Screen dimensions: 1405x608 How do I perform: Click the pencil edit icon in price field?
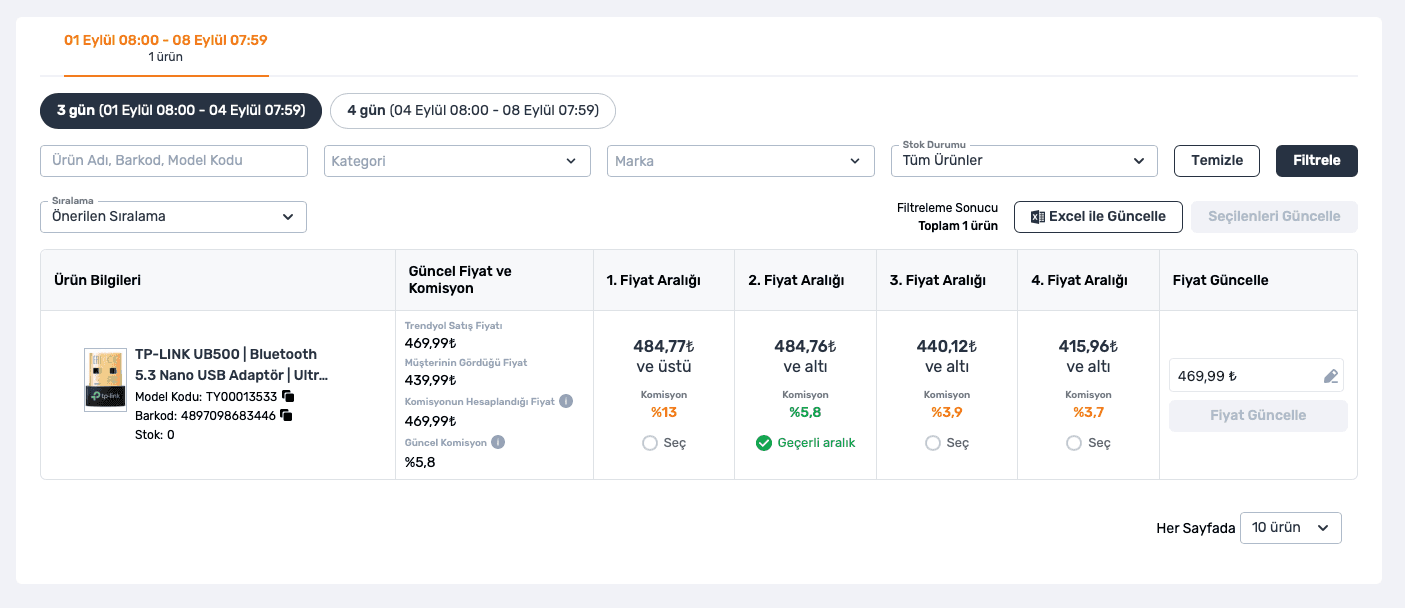point(1330,376)
